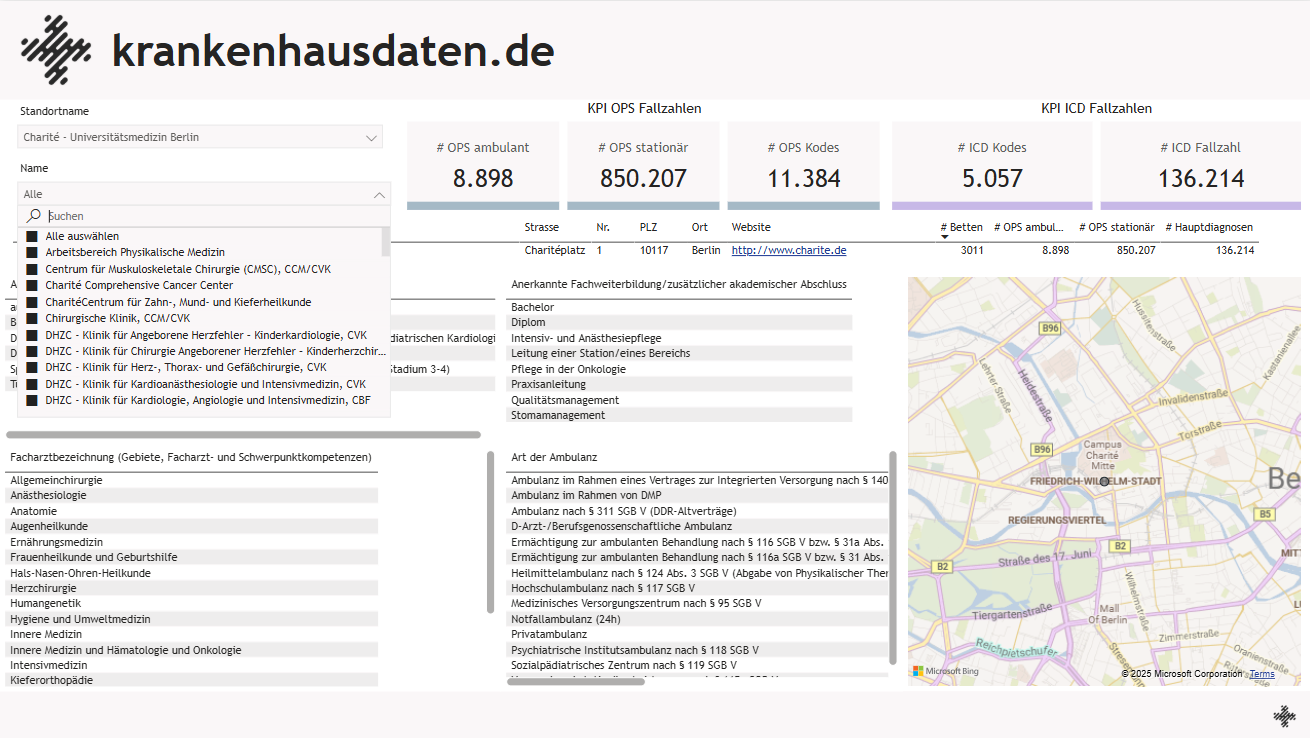Select 'Qualitätsmanagement' row
Screen dimensions: 1310x738
(x=679, y=400)
